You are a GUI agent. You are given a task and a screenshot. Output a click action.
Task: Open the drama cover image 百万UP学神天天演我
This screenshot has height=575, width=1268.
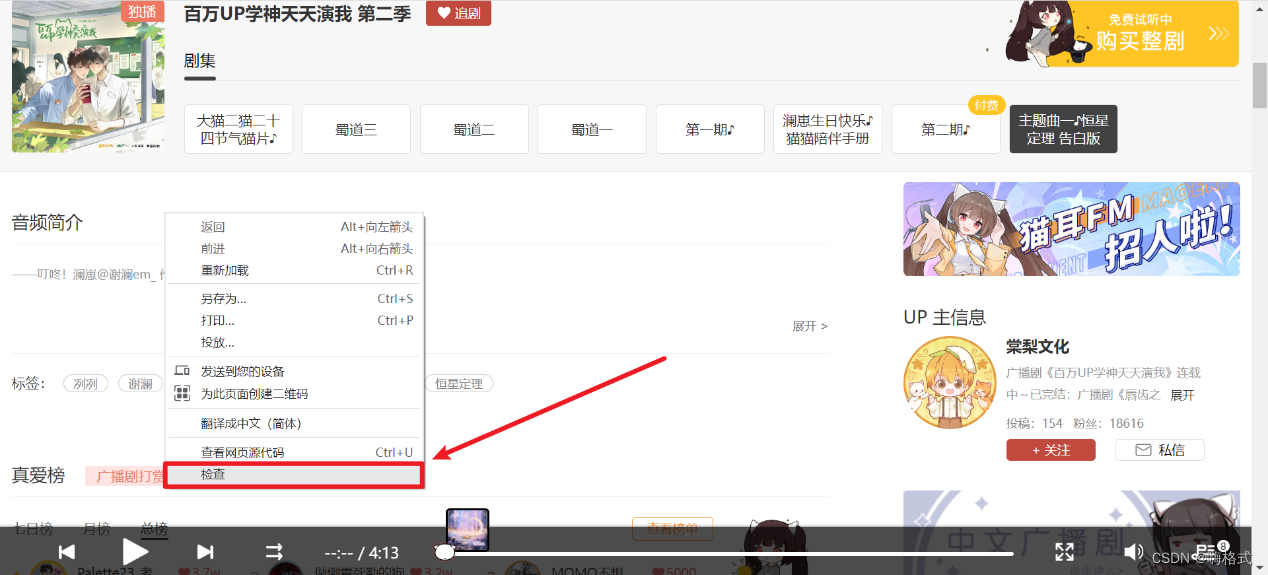88,76
